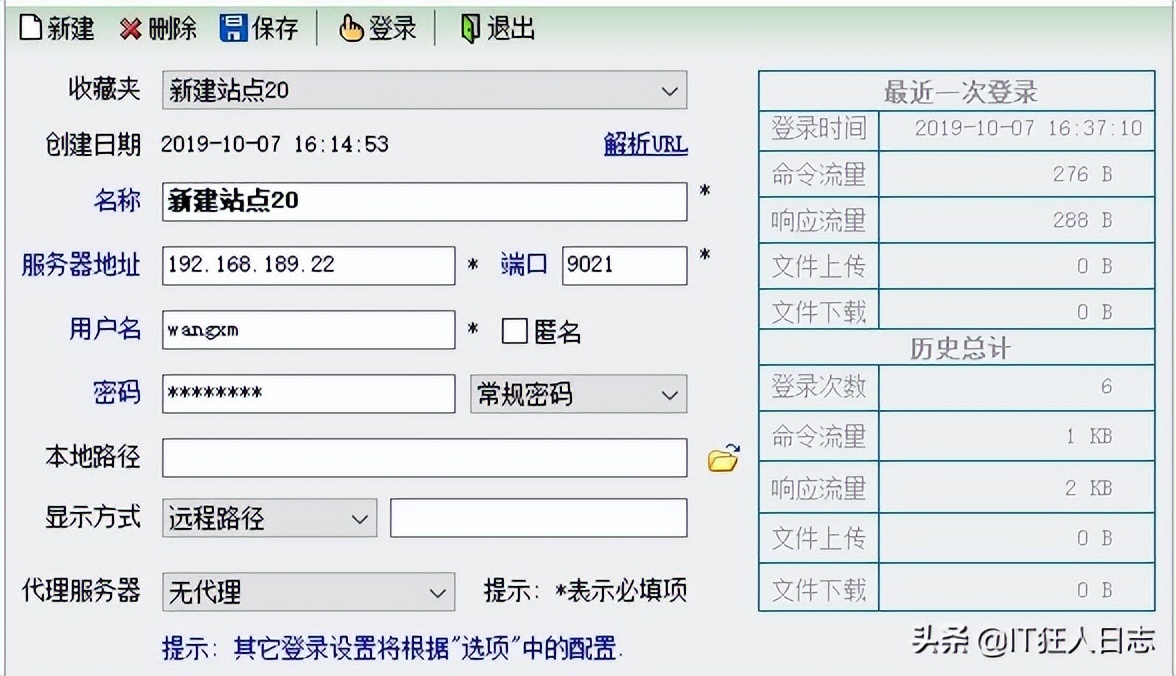Click the 登录次数 value 6

1106,386
